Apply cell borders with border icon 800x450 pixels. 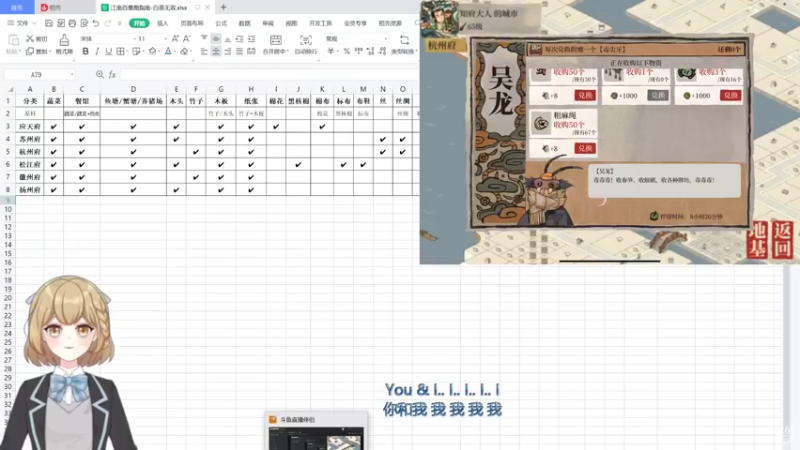pyautogui.click(x=120, y=52)
